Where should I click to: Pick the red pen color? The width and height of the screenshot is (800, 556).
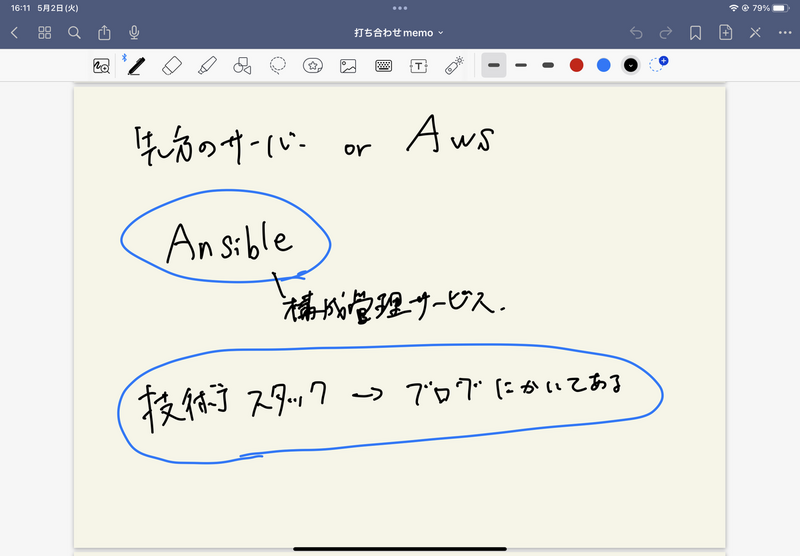coord(577,65)
